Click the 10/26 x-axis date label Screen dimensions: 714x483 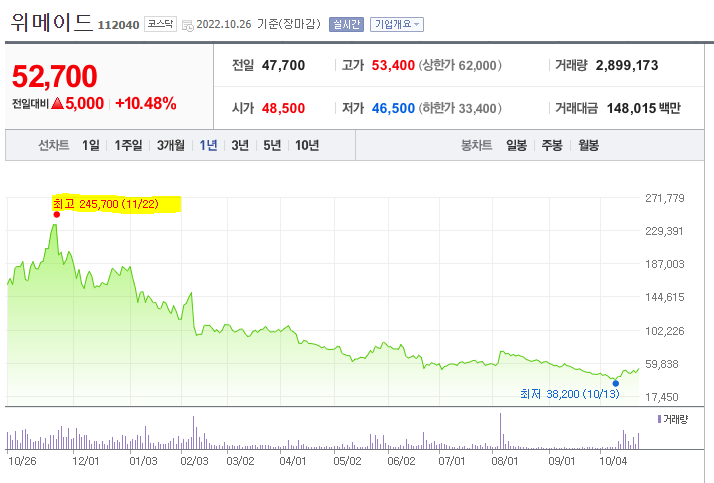(x=22, y=461)
